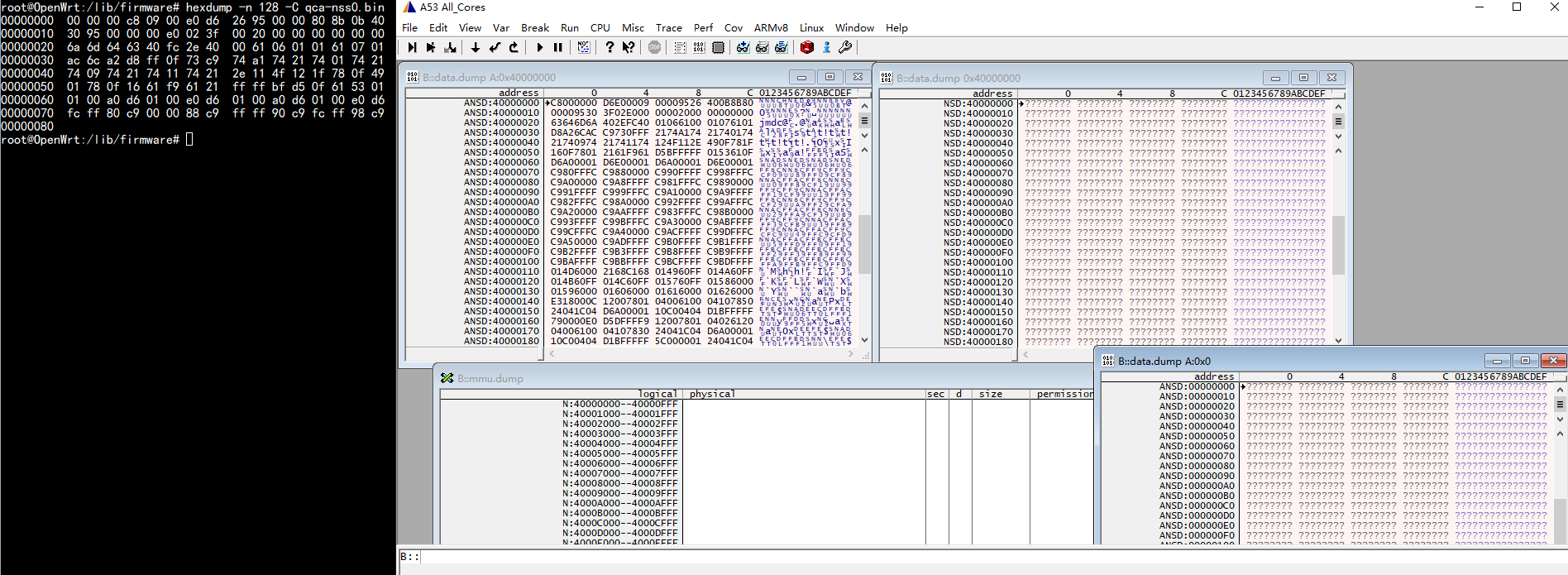Open the Edit menu
This screenshot has width=1568, height=575.
(438, 27)
